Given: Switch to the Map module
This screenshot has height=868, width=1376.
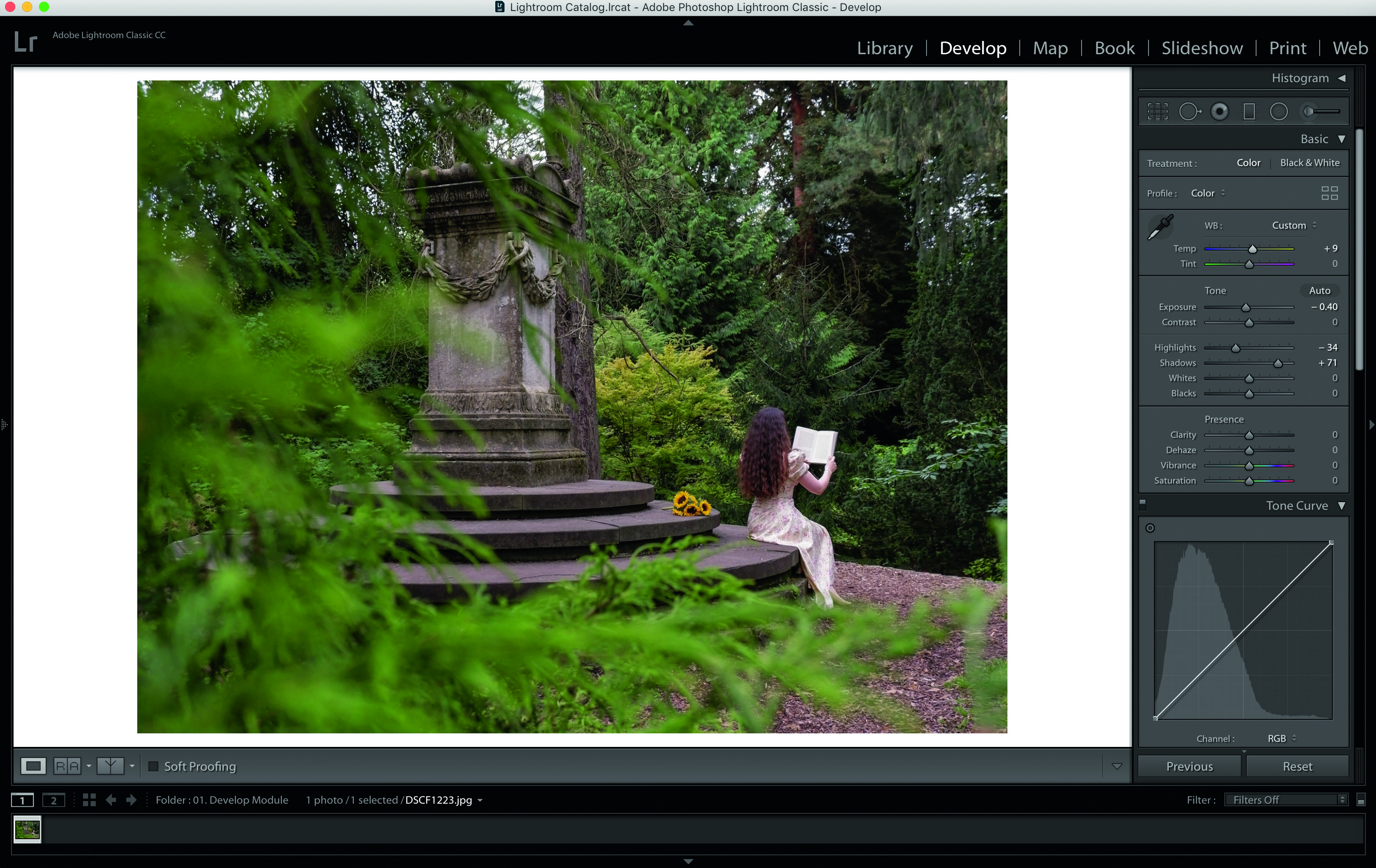Looking at the screenshot, I should tap(1050, 48).
